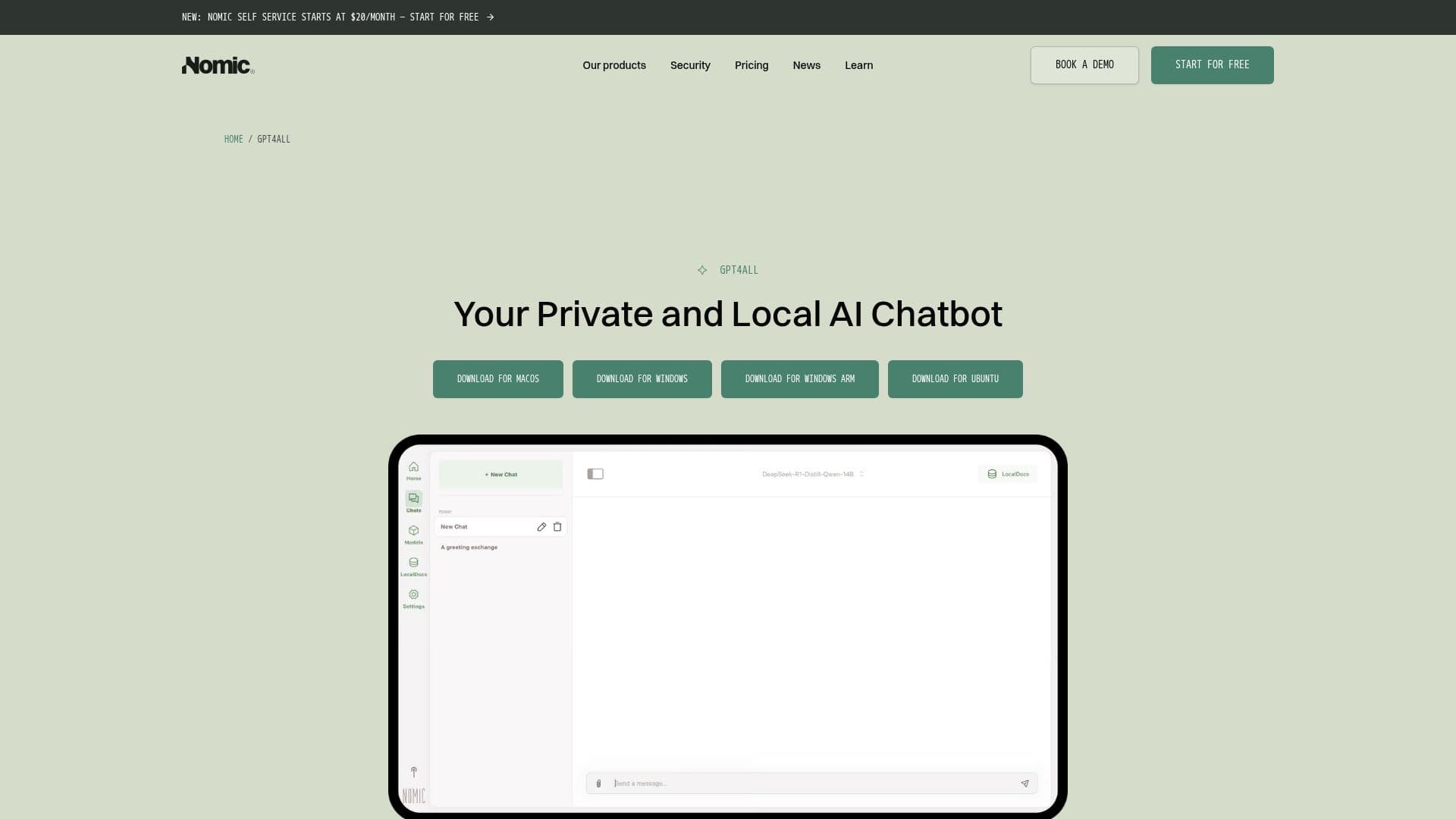Click the NOMIC wordmark in app sidebar
The image size is (1456, 819).
[413, 795]
